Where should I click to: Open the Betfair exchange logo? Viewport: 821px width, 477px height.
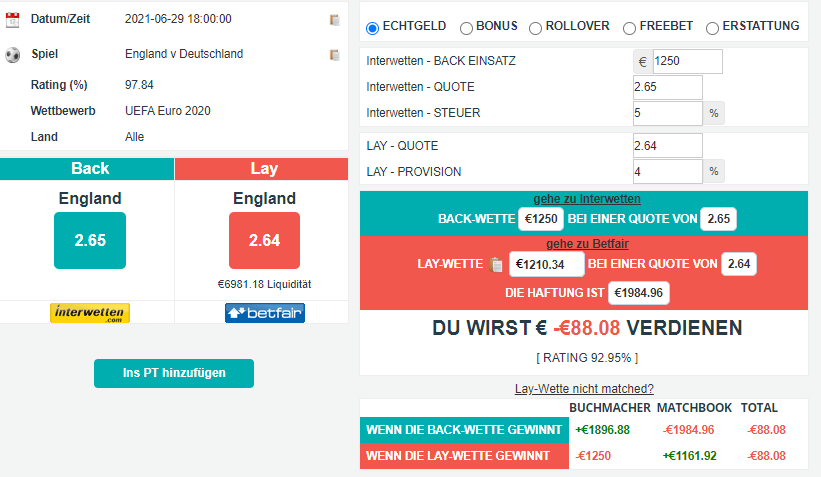point(264,313)
